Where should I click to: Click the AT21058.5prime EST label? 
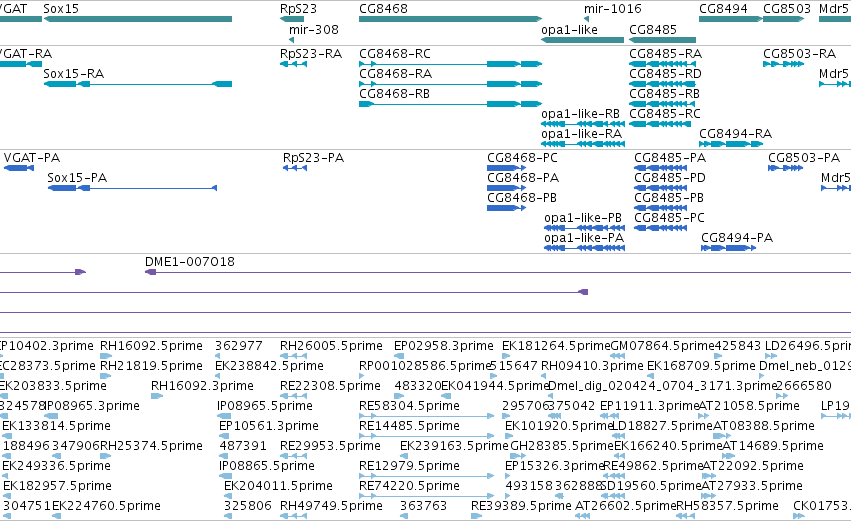[x=748, y=406]
